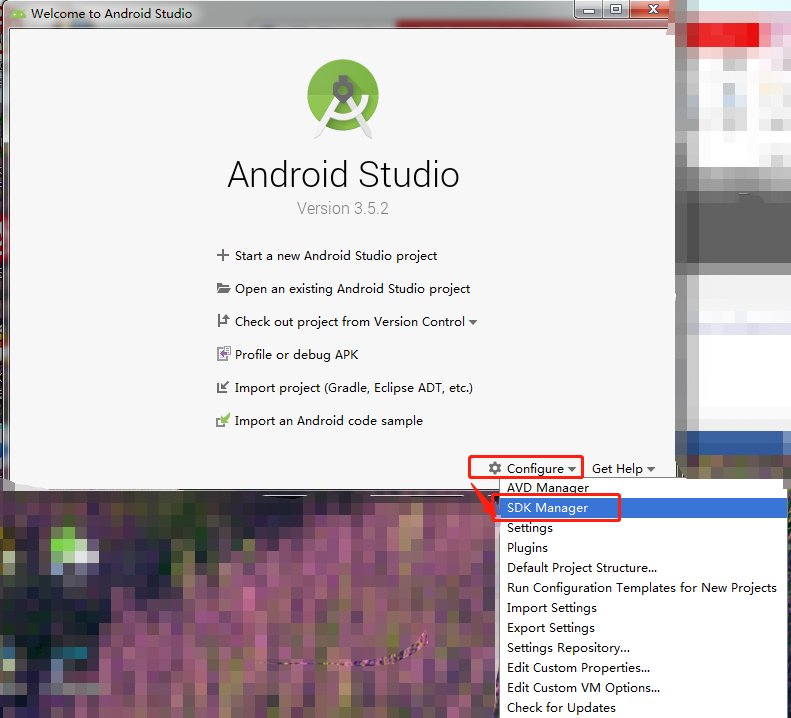Open Plugins from the Configure menu
Viewport: 791px width, 718px height.
point(643,547)
